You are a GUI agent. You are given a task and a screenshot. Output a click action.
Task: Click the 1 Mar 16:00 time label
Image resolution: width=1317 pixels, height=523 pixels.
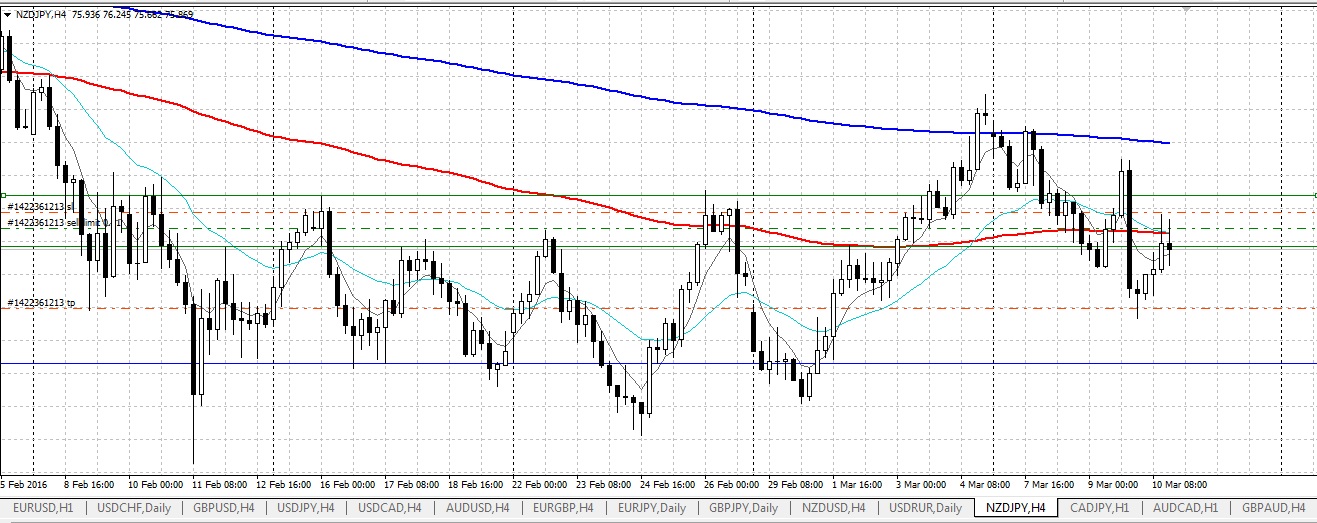coord(859,484)
